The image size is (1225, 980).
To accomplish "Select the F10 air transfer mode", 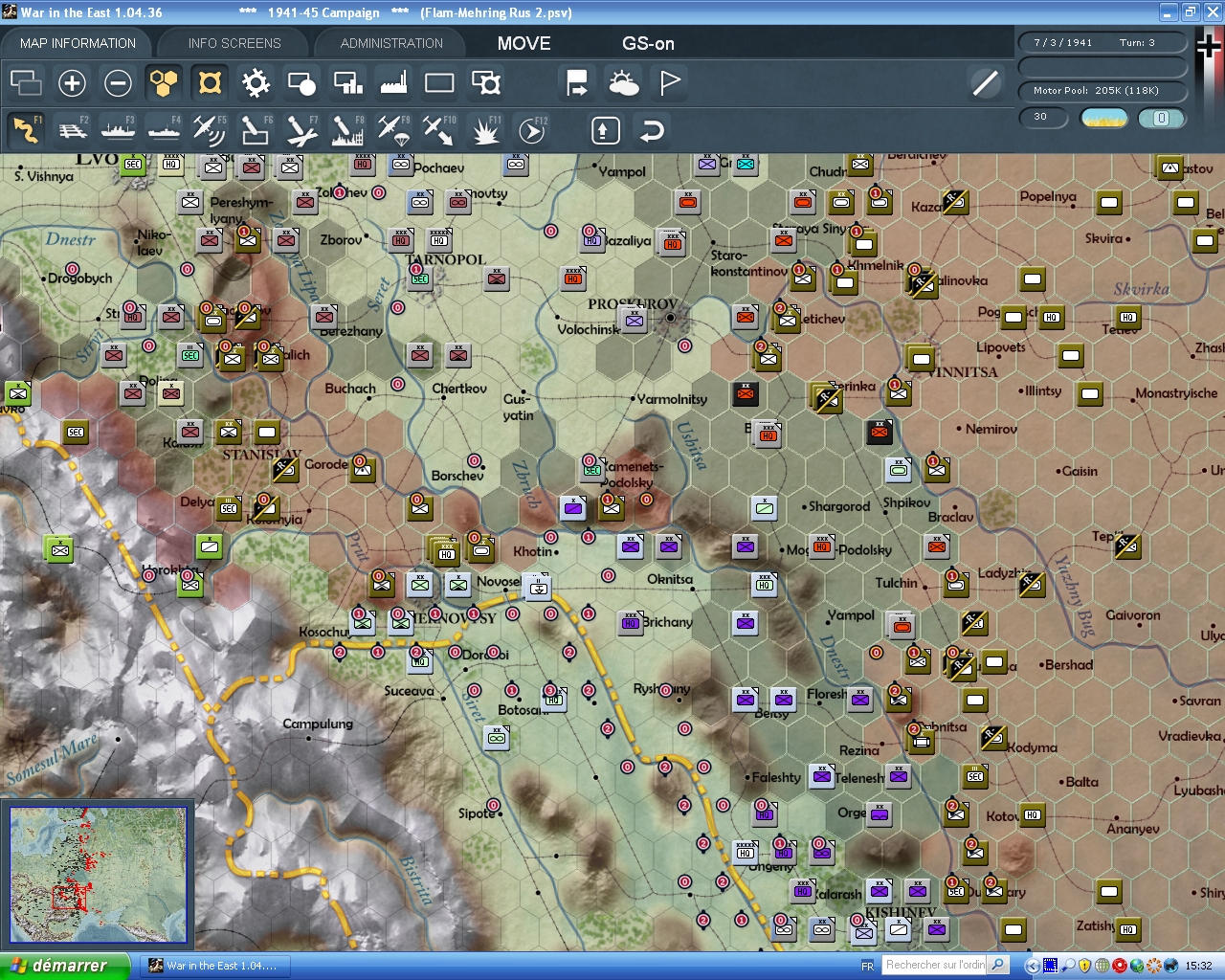I will click(439, 129).
